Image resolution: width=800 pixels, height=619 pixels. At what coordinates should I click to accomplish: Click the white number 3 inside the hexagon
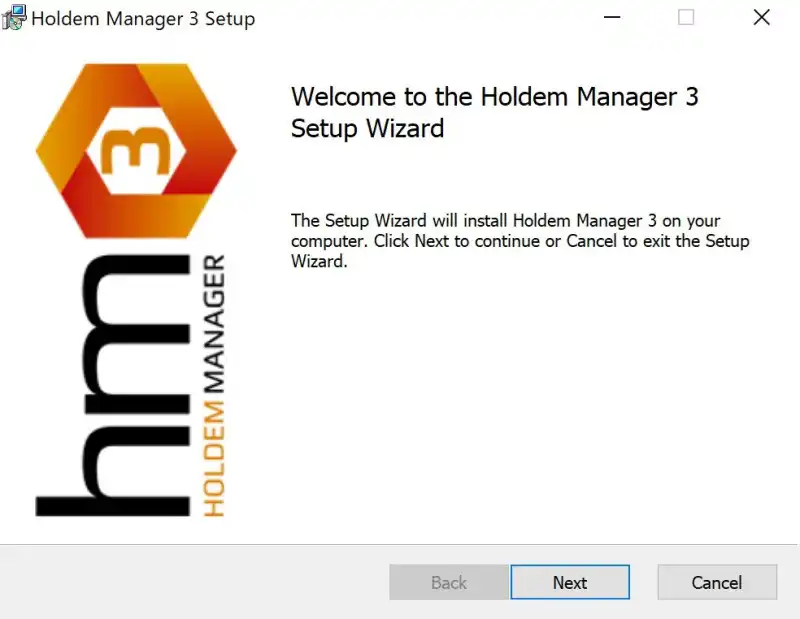(135, 152)
